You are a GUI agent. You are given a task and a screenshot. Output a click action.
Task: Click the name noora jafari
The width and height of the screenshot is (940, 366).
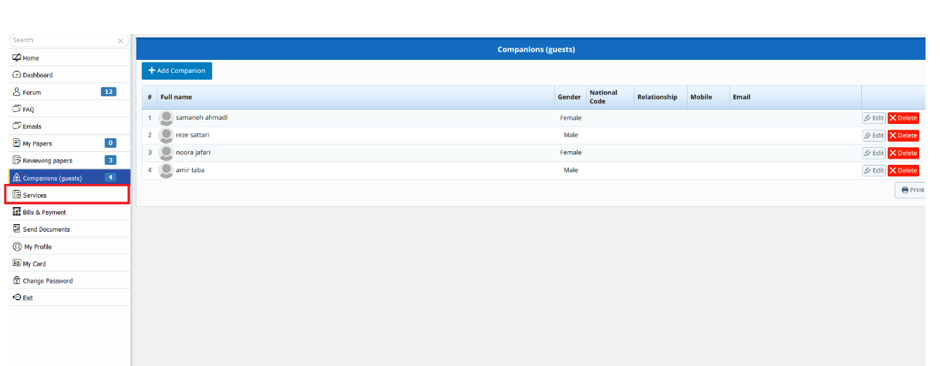[x=193, y=153]
